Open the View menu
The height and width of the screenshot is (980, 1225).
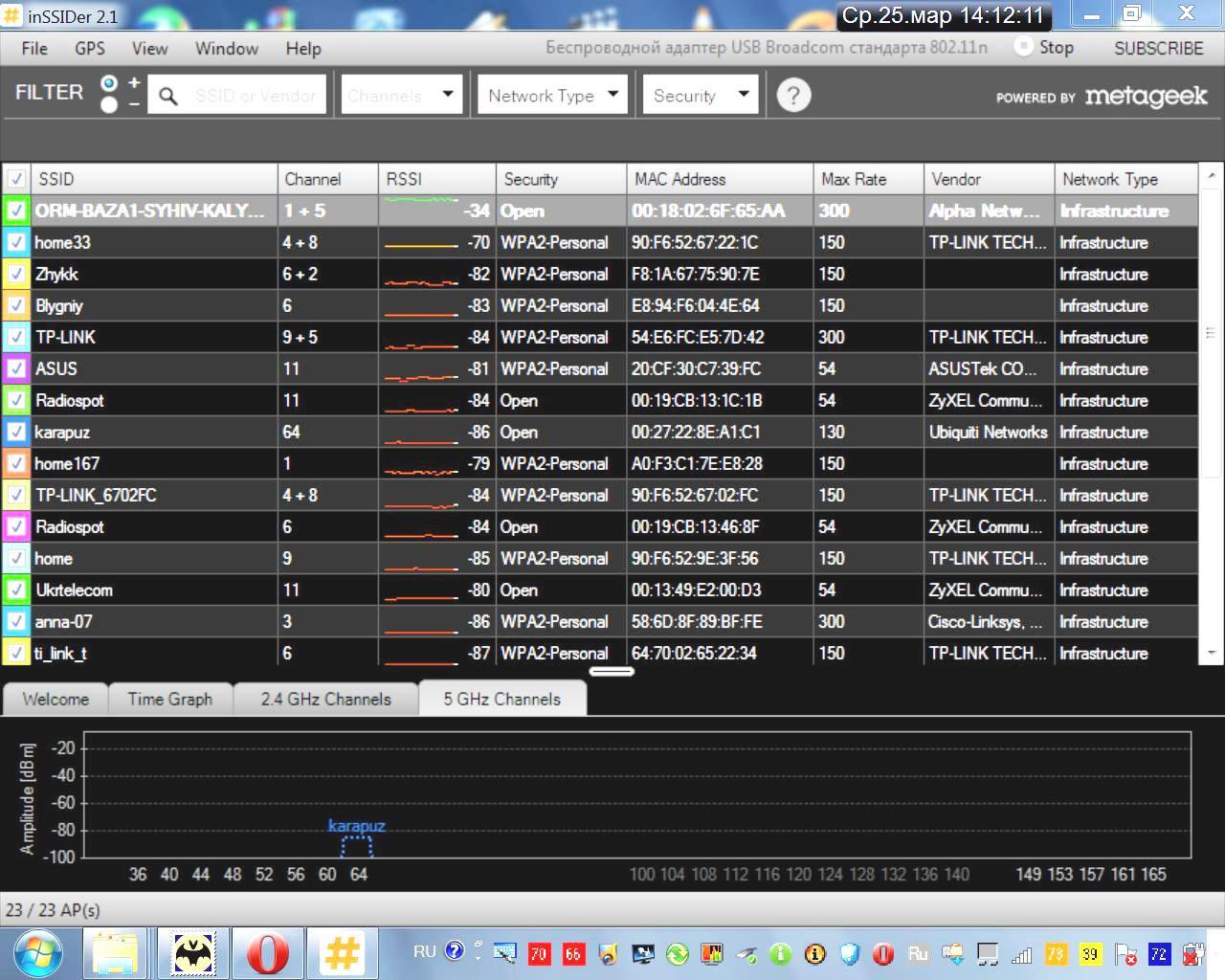click(x=149, y=48)
